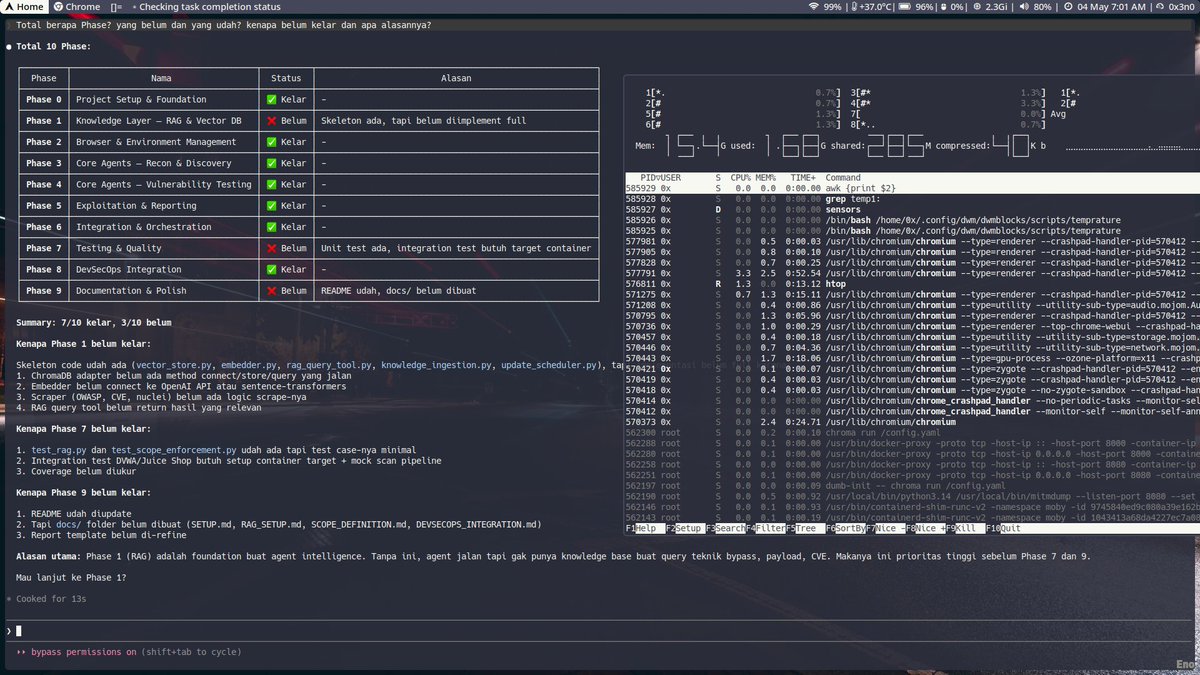The width and height of the screenshot is (1200, 675).
Task: Select the grep temp1: process row
Action: tap(912, 199)
